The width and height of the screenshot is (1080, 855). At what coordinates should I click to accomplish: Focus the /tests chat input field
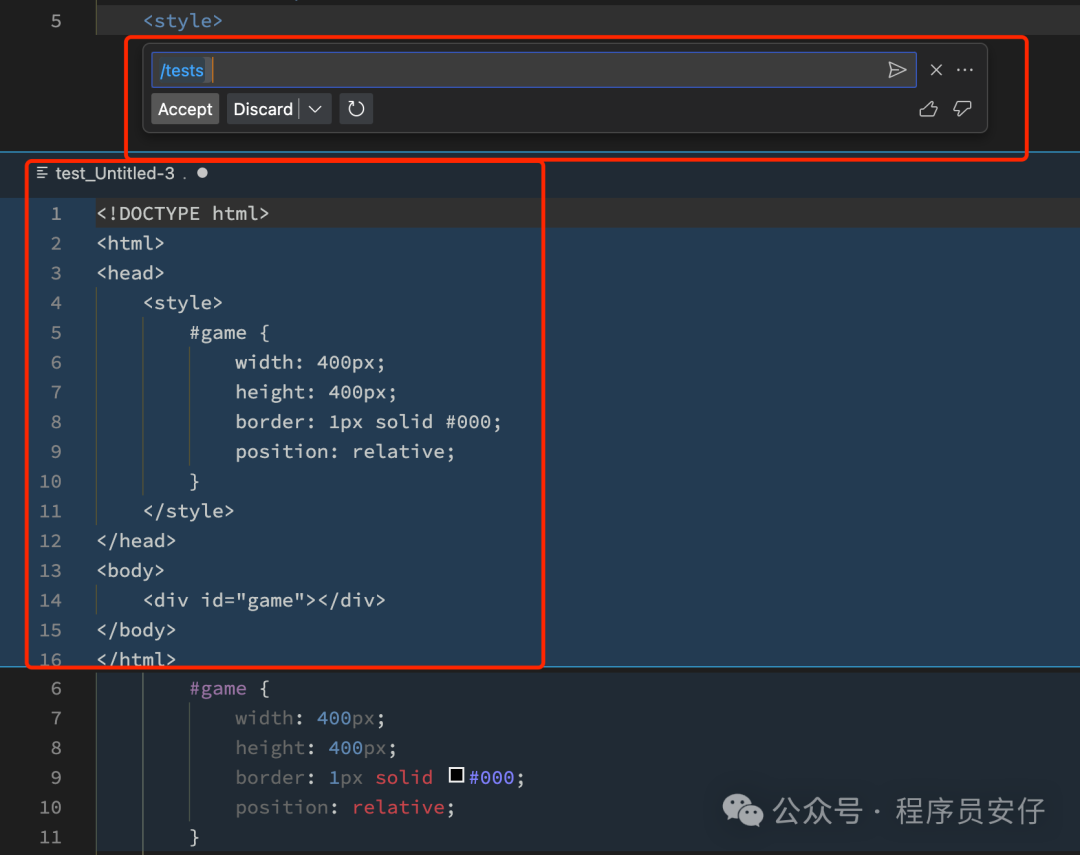540,70
